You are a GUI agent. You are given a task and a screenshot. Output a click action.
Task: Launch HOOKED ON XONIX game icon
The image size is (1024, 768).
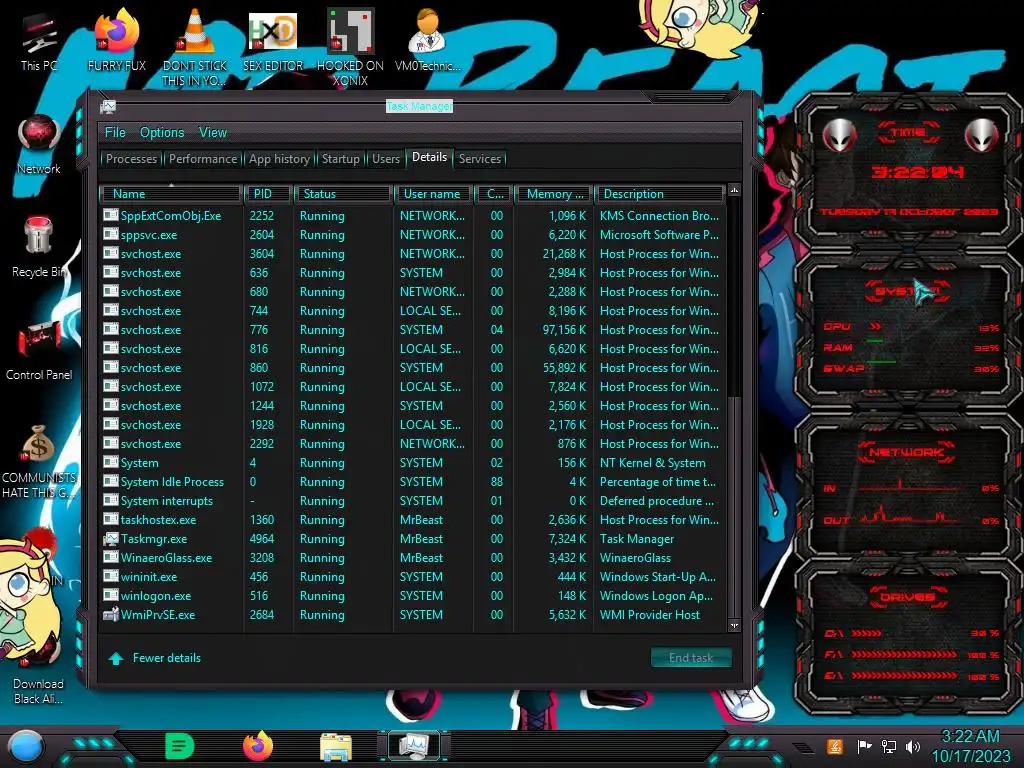tap(350, 47)
